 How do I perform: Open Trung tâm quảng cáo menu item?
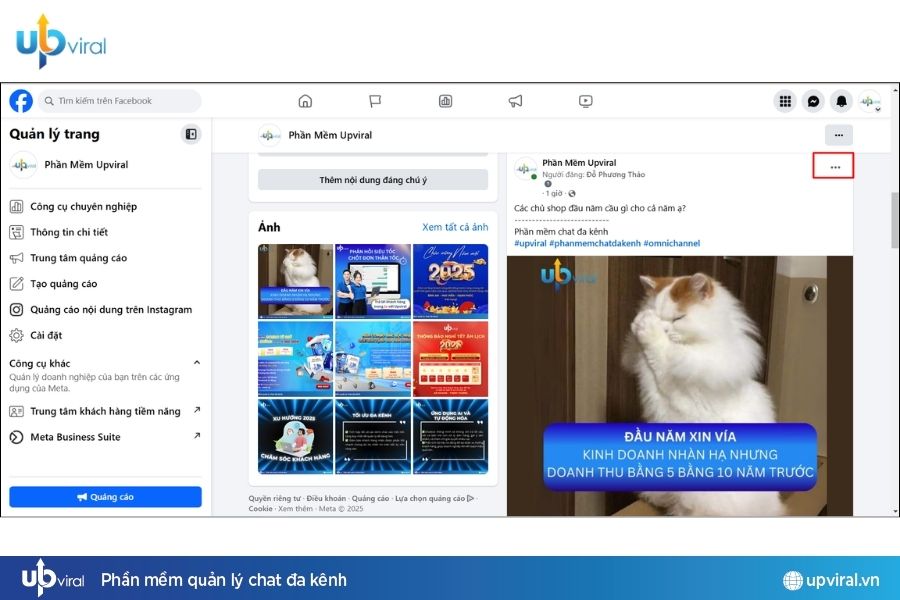click(105, 258)
